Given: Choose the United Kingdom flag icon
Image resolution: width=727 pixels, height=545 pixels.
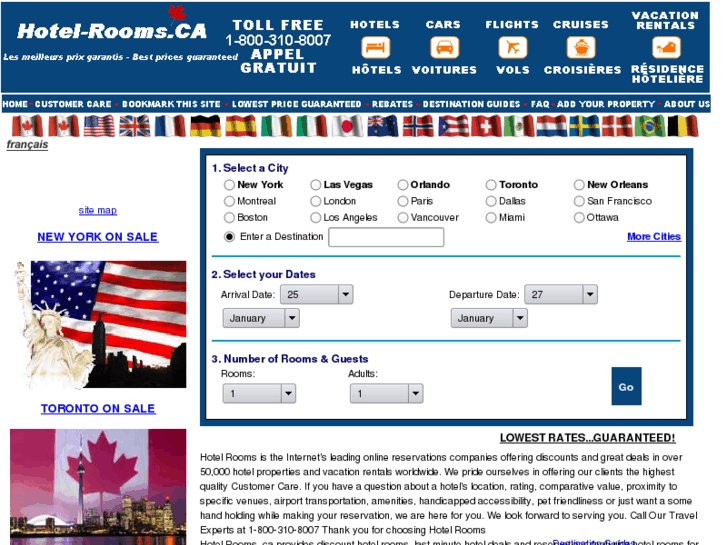Looking at the screenshot, I should click(134, 126).
